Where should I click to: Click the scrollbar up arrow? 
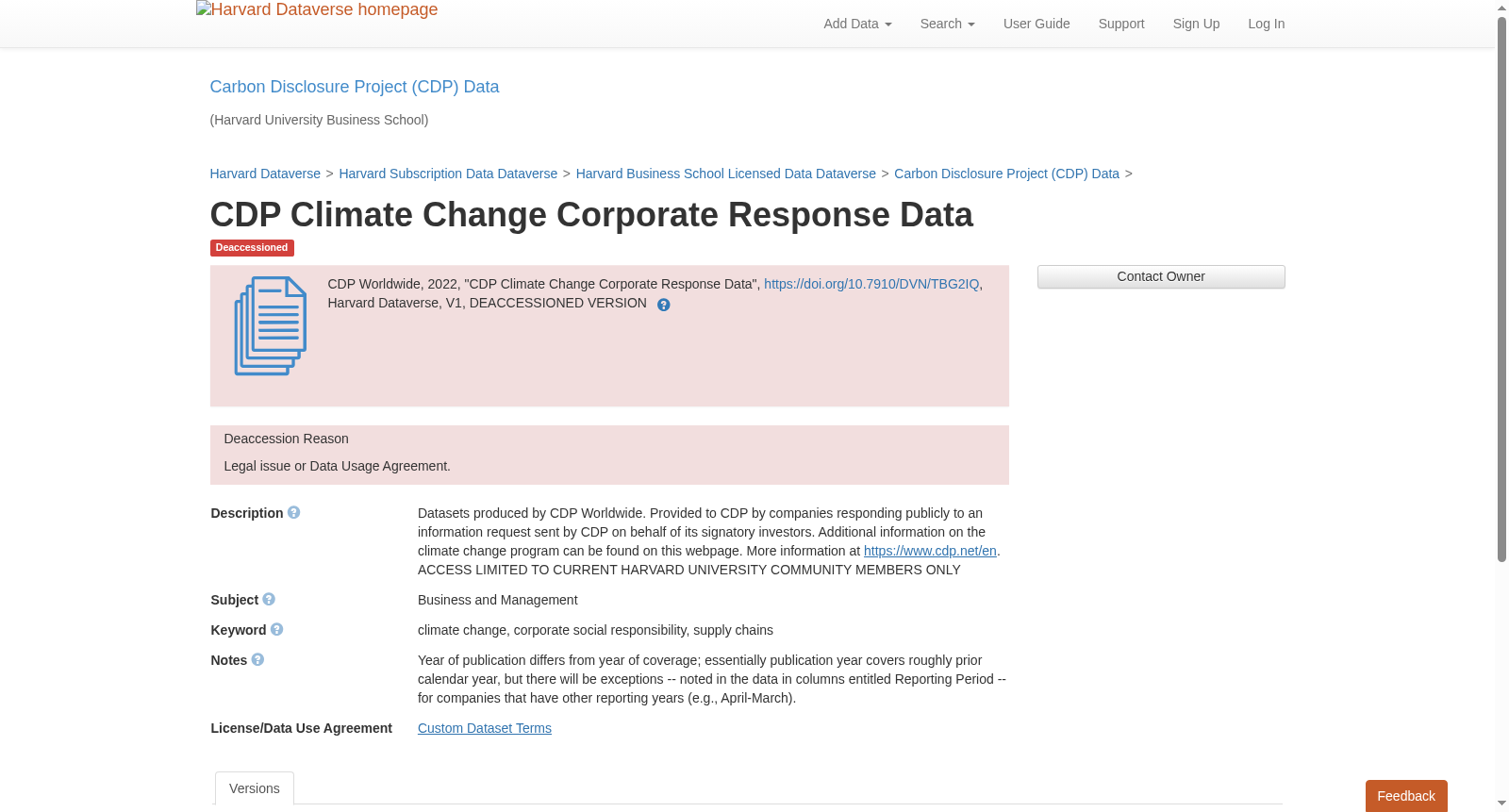pyautogui.click(x=1501, y=8)
